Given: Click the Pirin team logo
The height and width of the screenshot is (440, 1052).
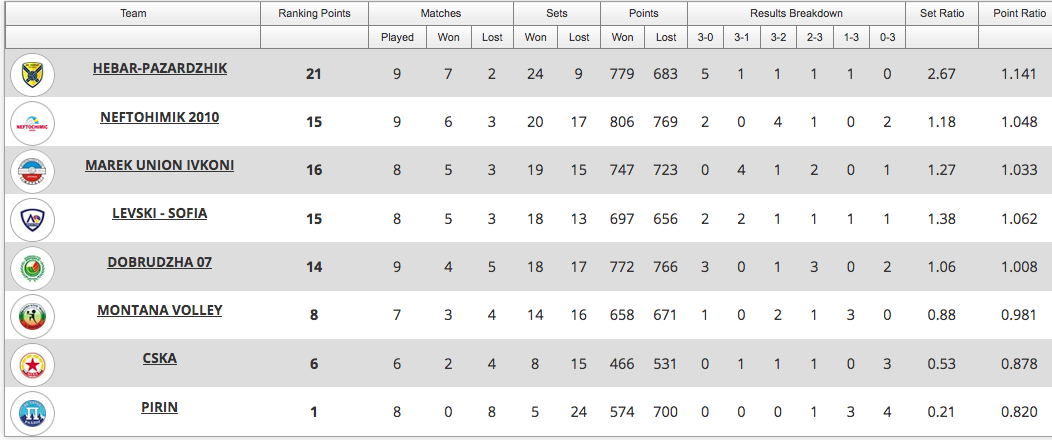Looking at the screenshot, I should click(x=32, y=413).
